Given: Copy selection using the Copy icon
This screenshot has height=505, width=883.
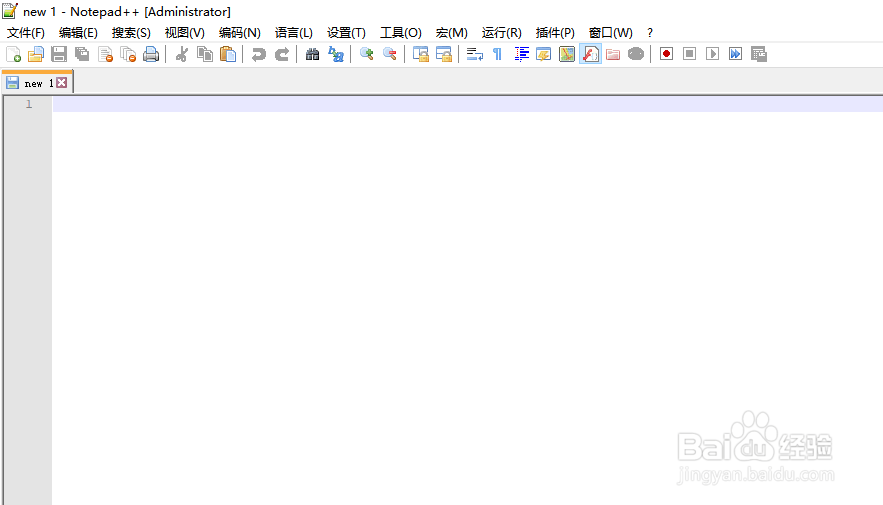Looking at the screenshot, I should pos(204,54).
